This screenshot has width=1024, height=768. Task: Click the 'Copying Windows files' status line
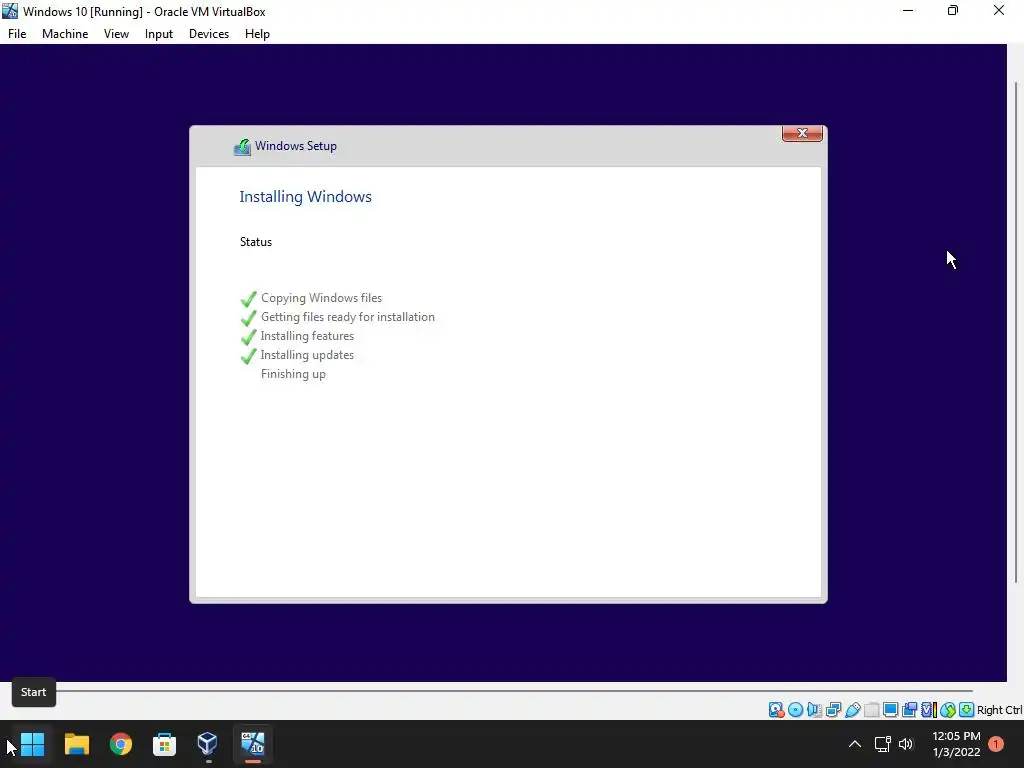[321, 298]
